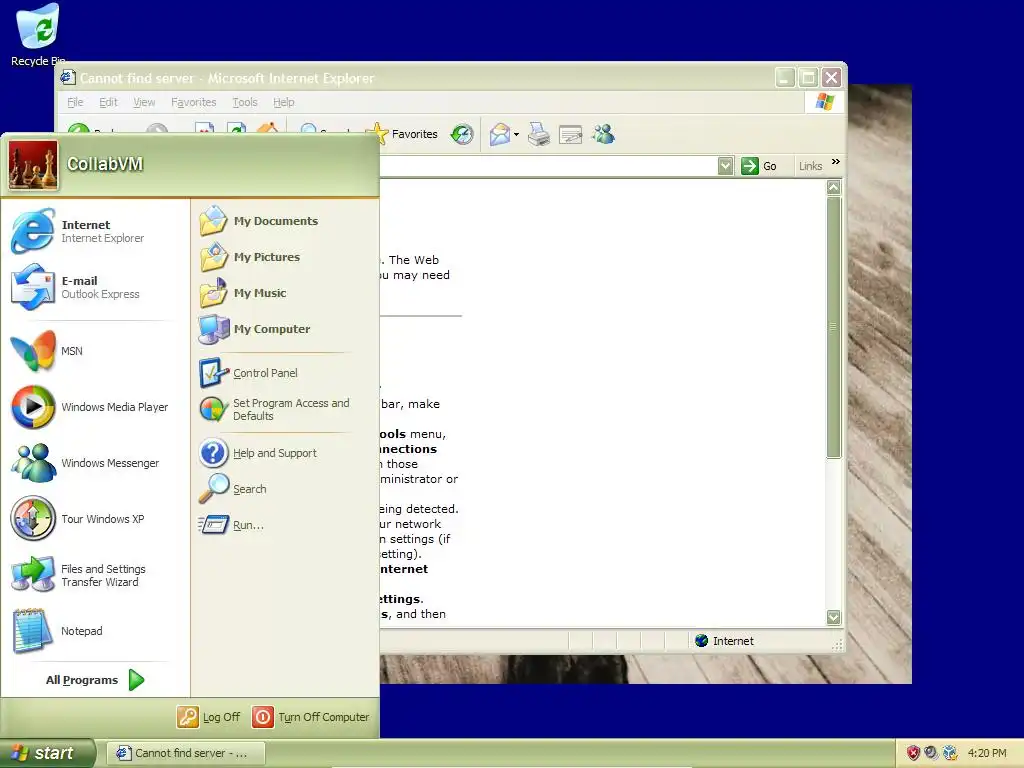Open the address bar dropdown in IE
This screenshot has height=768, width=1024.
coord(726,166)
